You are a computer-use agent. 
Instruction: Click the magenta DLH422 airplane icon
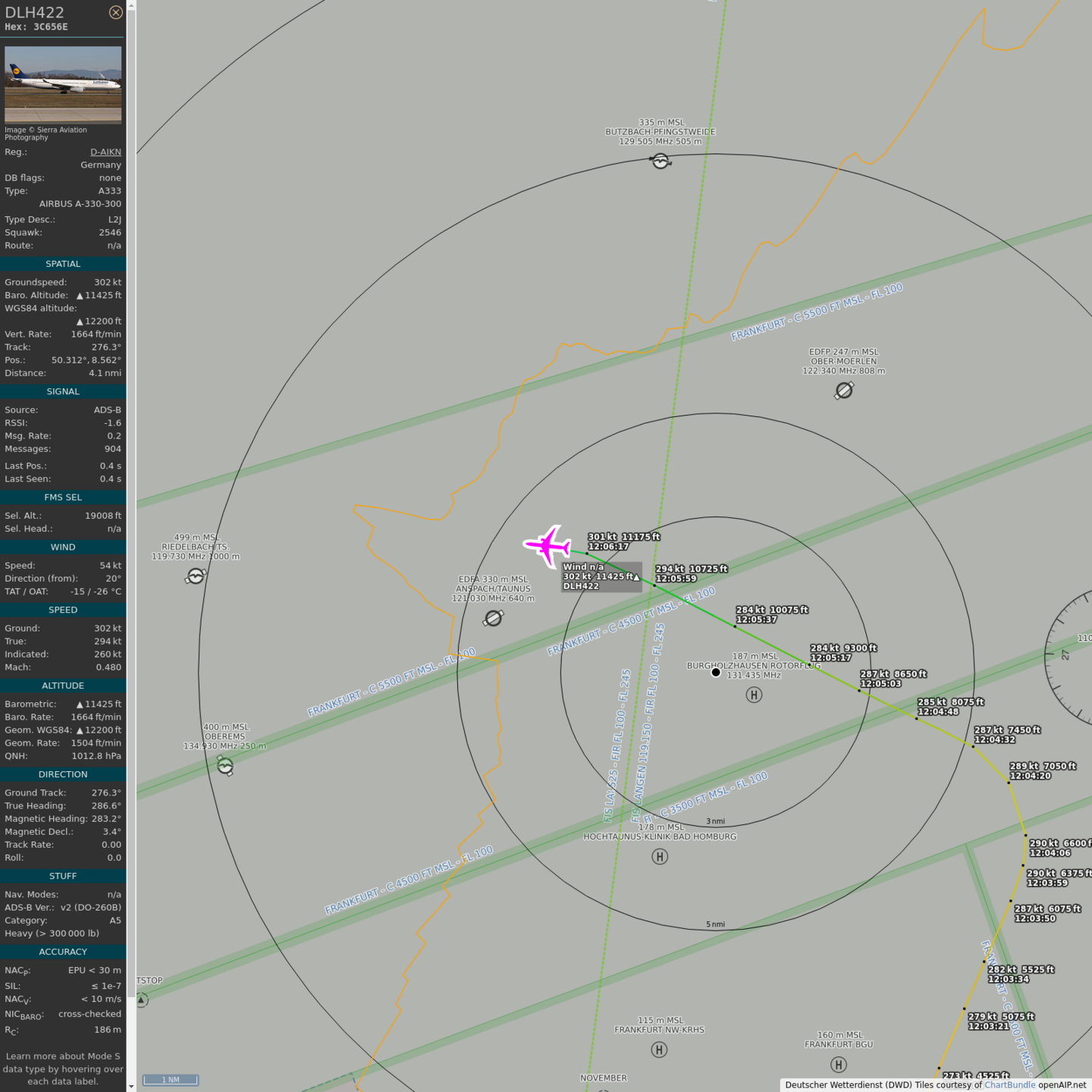click(x=547, y=545)
